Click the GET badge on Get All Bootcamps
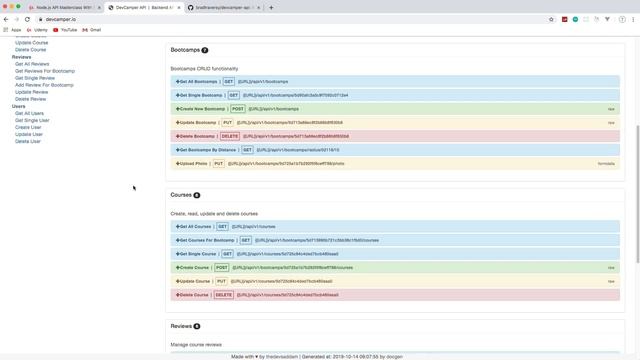 (229, 82)
